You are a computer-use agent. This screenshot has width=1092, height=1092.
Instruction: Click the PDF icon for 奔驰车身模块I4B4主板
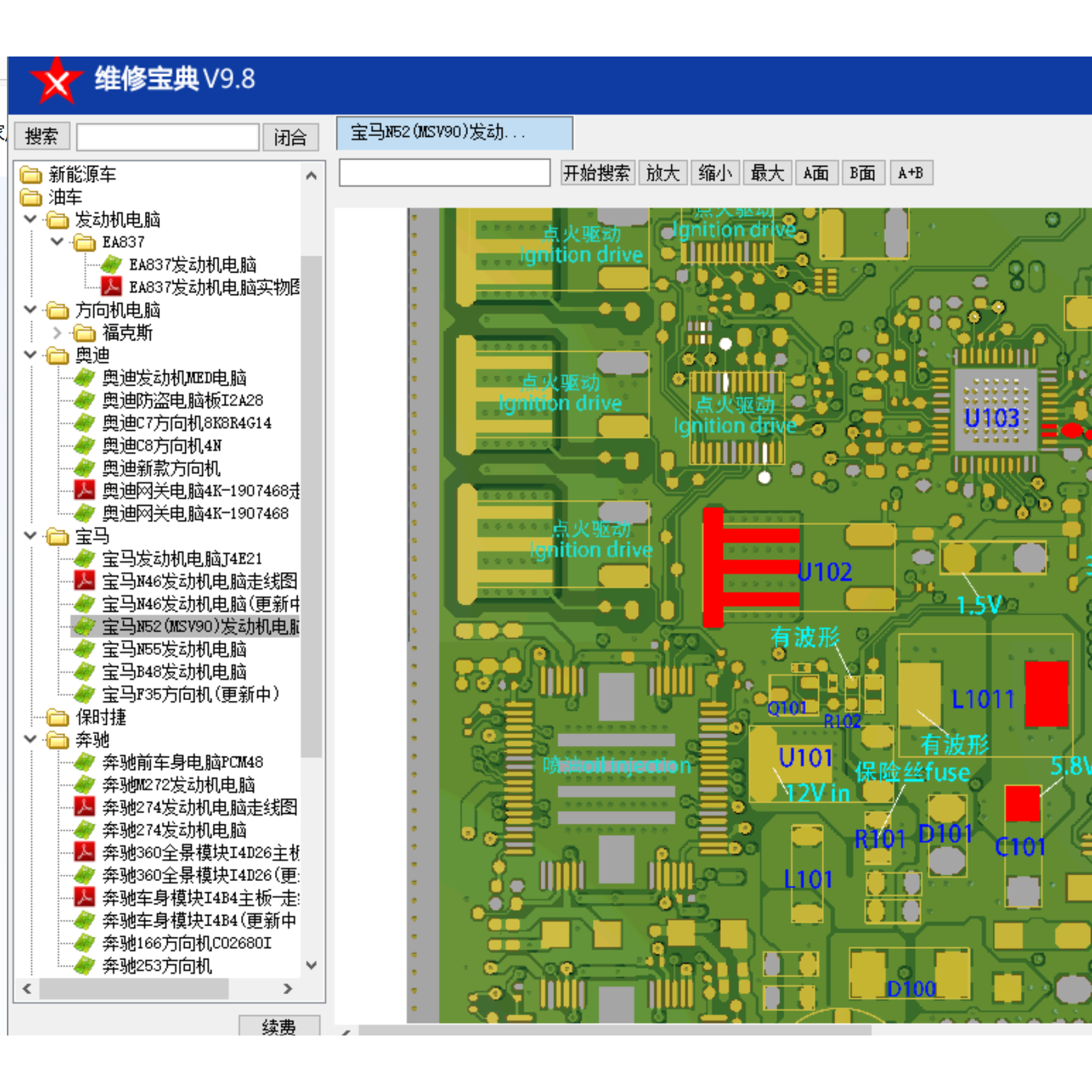click(x=84, y=897)
